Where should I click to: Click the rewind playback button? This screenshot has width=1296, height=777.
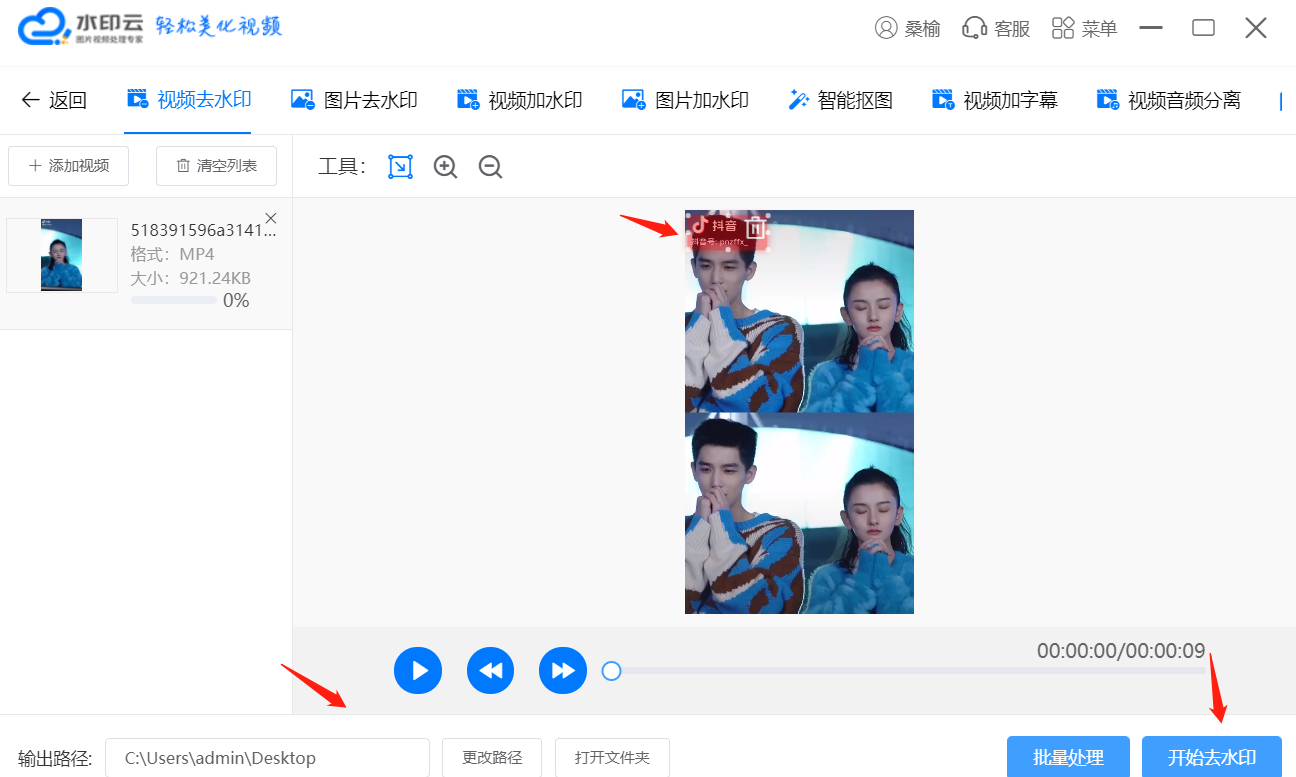click(490, 670)
